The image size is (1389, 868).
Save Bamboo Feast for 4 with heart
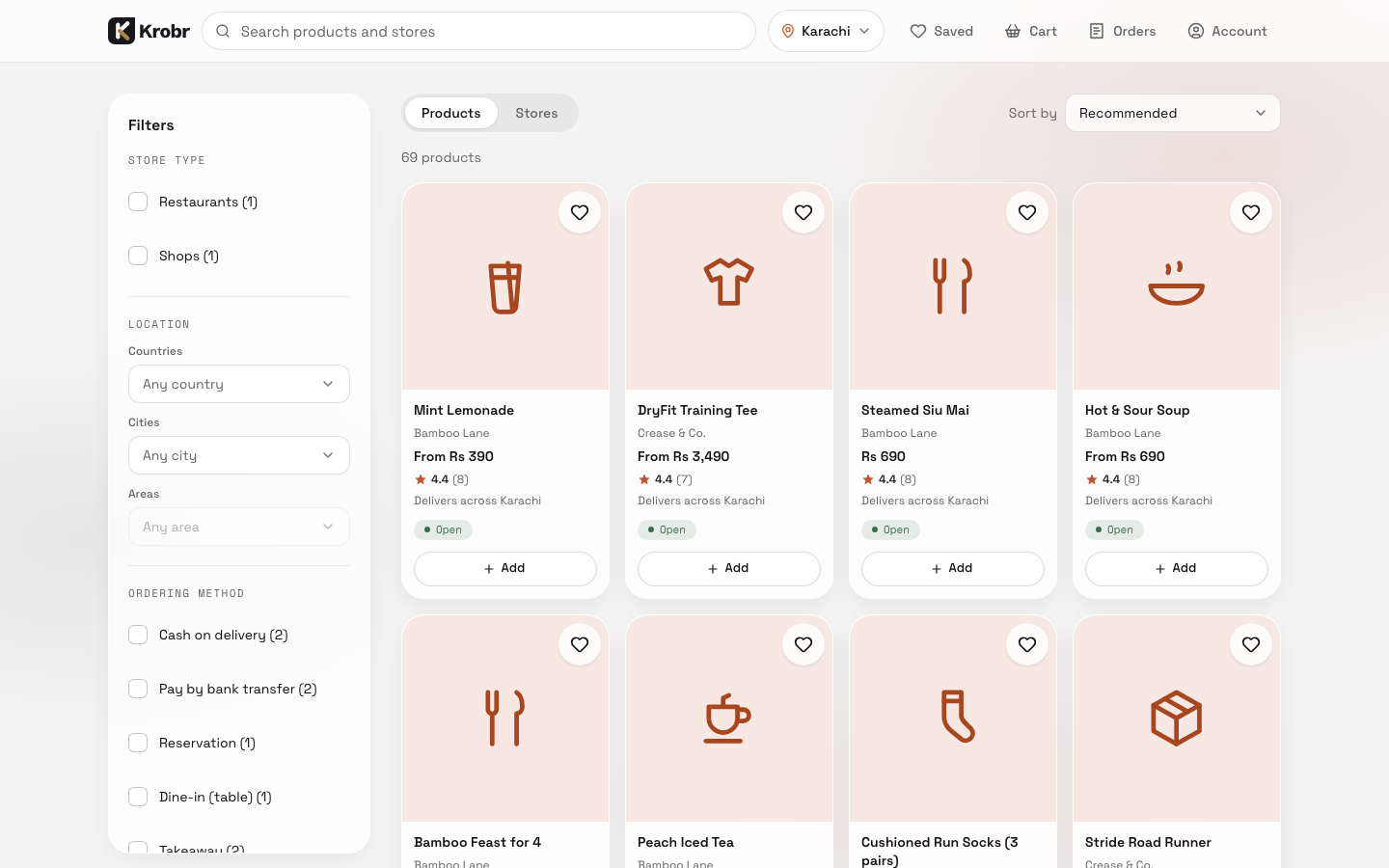580,644
